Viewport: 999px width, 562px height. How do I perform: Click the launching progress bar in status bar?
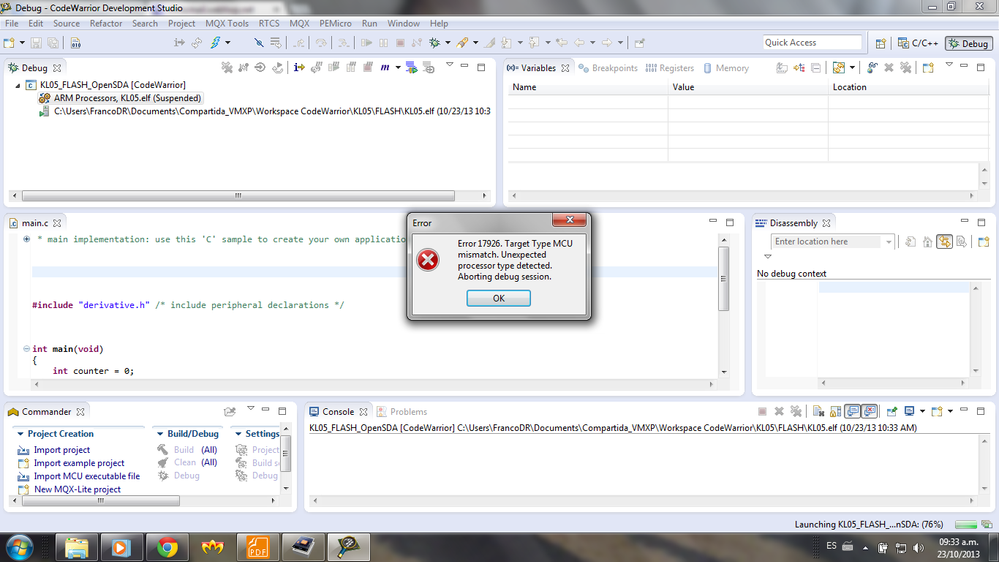tap(966, 524)
